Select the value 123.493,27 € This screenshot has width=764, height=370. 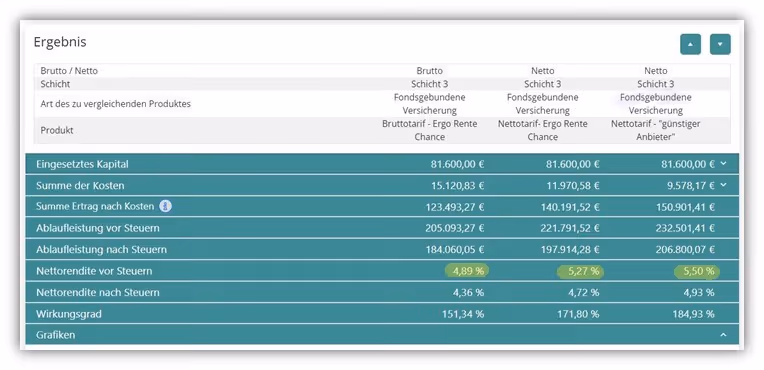tap(455, 207)
